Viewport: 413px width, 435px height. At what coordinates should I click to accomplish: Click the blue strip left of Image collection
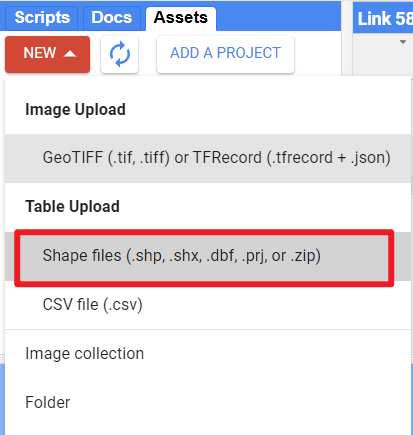coord(2,399)
